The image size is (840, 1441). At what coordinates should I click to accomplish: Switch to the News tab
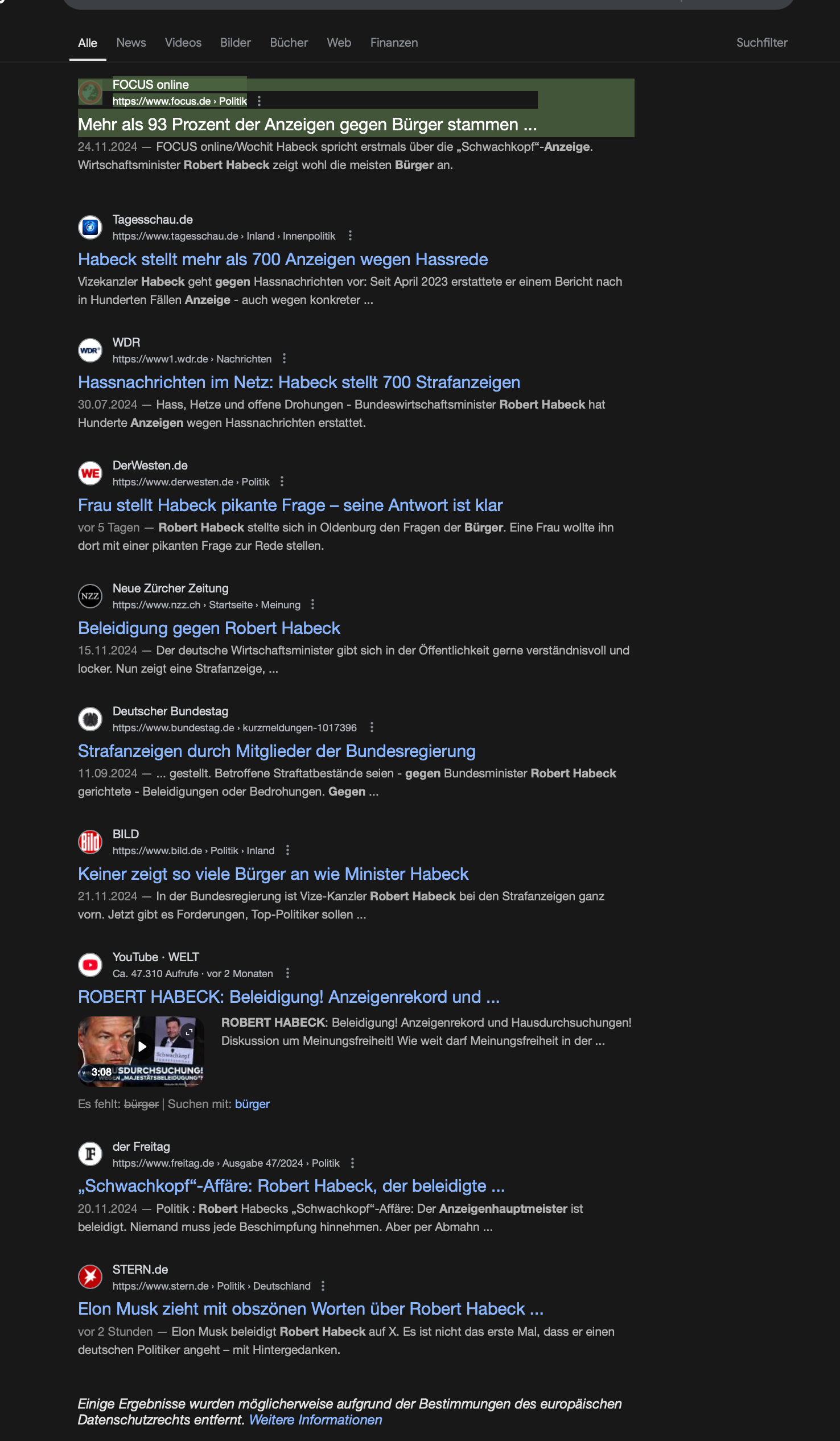[131, 43]
